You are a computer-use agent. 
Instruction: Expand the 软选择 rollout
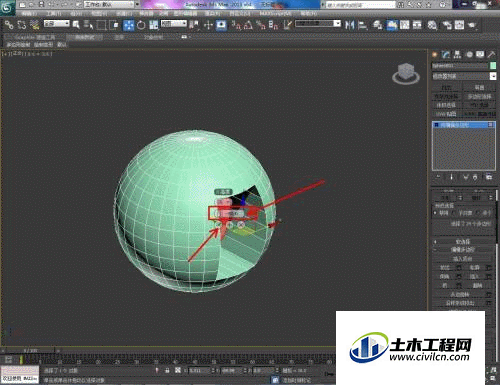tap(463, 241)
